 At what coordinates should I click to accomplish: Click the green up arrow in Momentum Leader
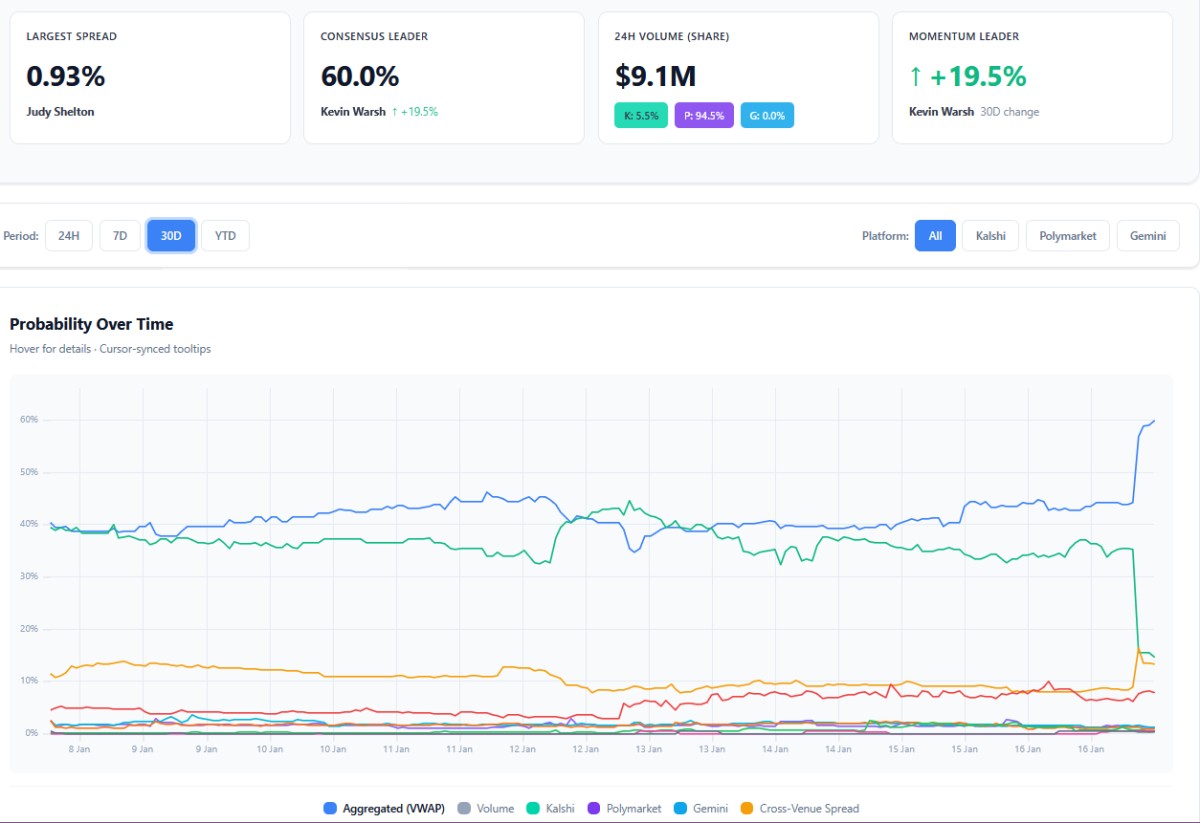pyautogui.click(x=915, y=77)
